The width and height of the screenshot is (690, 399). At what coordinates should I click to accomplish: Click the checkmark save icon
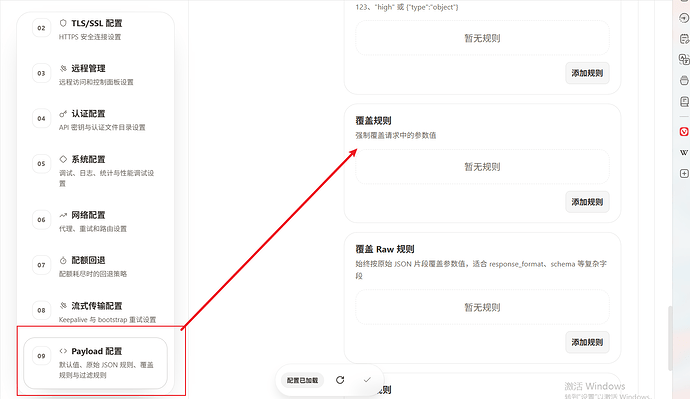point(367,380)
